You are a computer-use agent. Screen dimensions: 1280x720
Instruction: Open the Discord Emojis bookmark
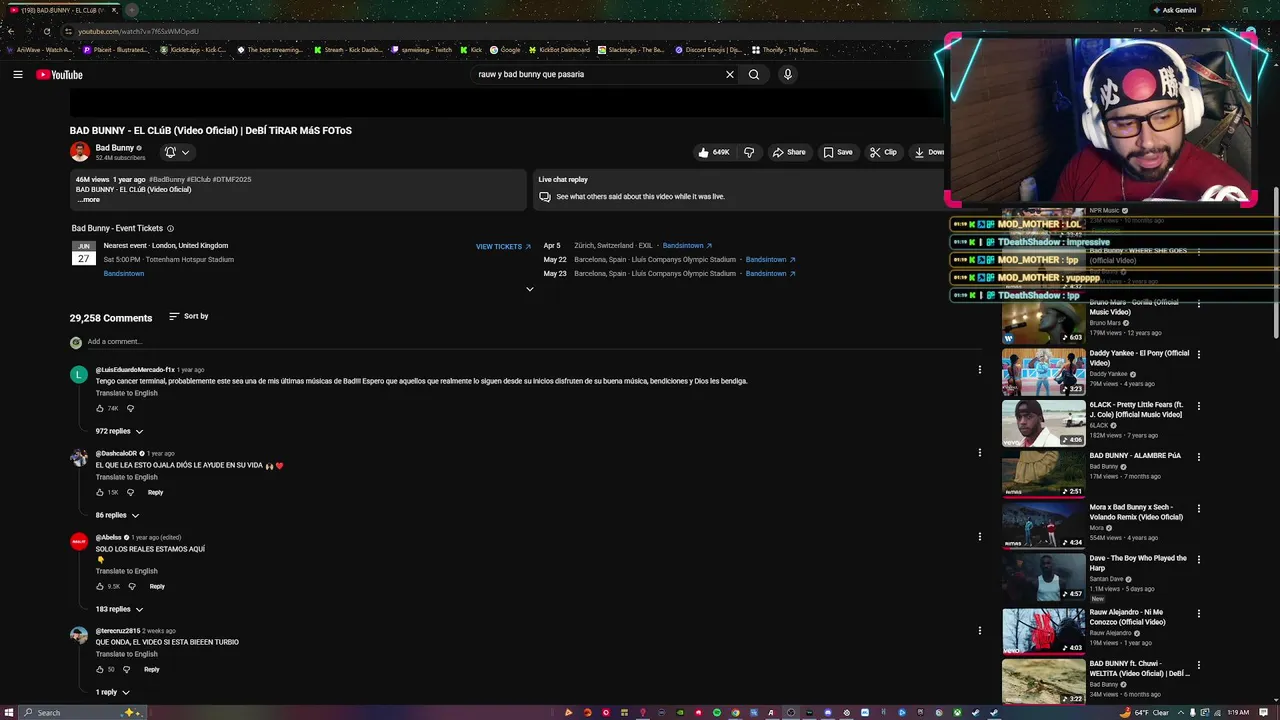(x=707, y=49)
